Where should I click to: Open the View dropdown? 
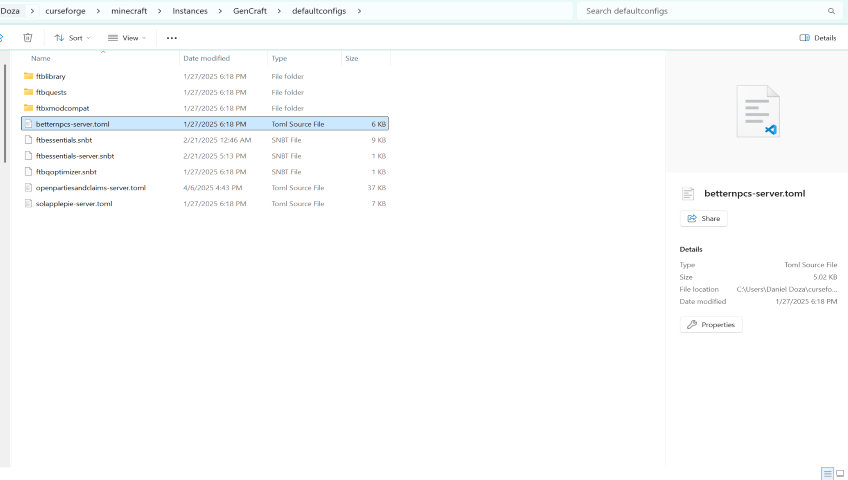coord(127,38)
